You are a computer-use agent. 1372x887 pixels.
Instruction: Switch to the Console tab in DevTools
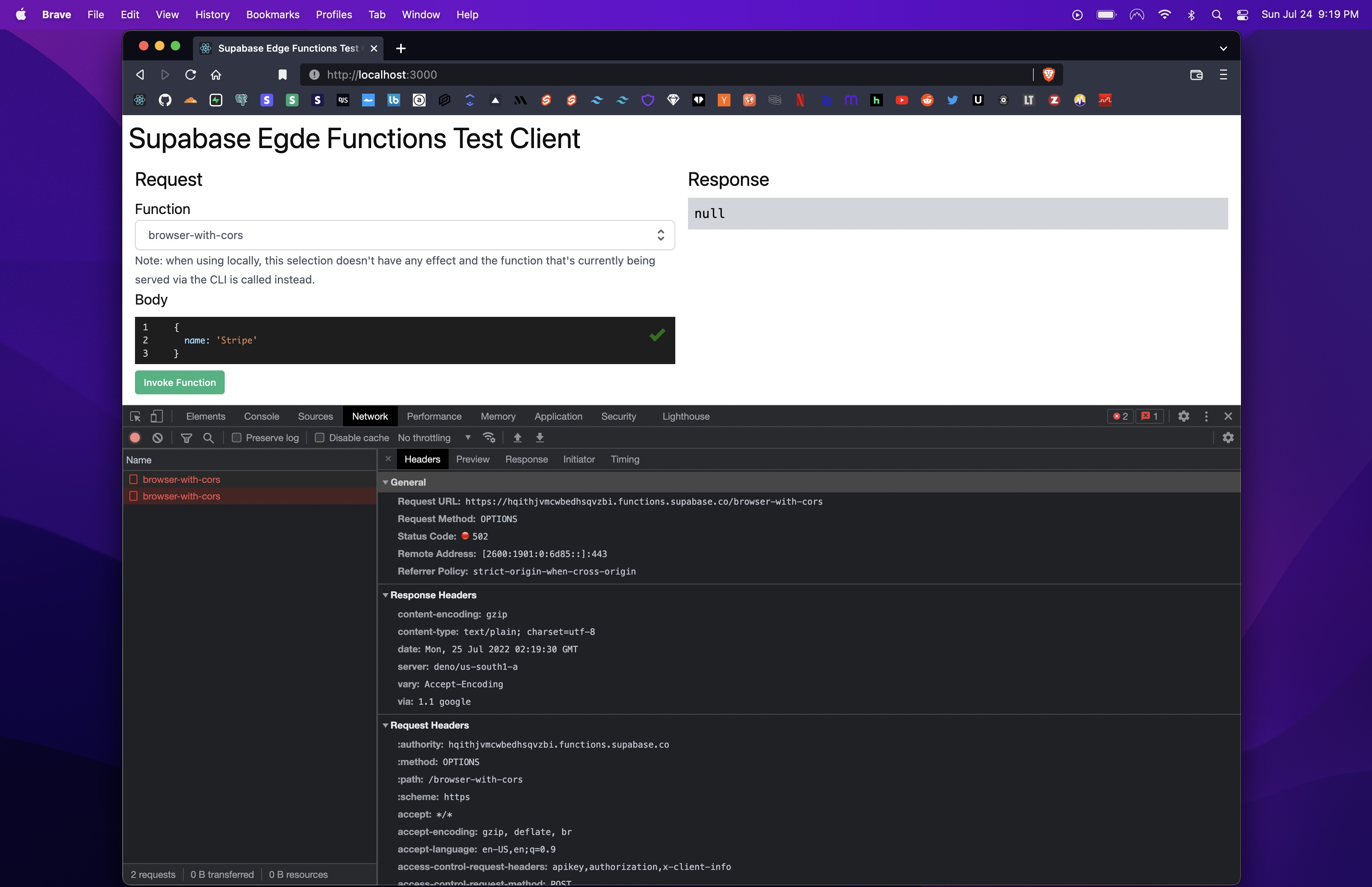coord(262,416)
